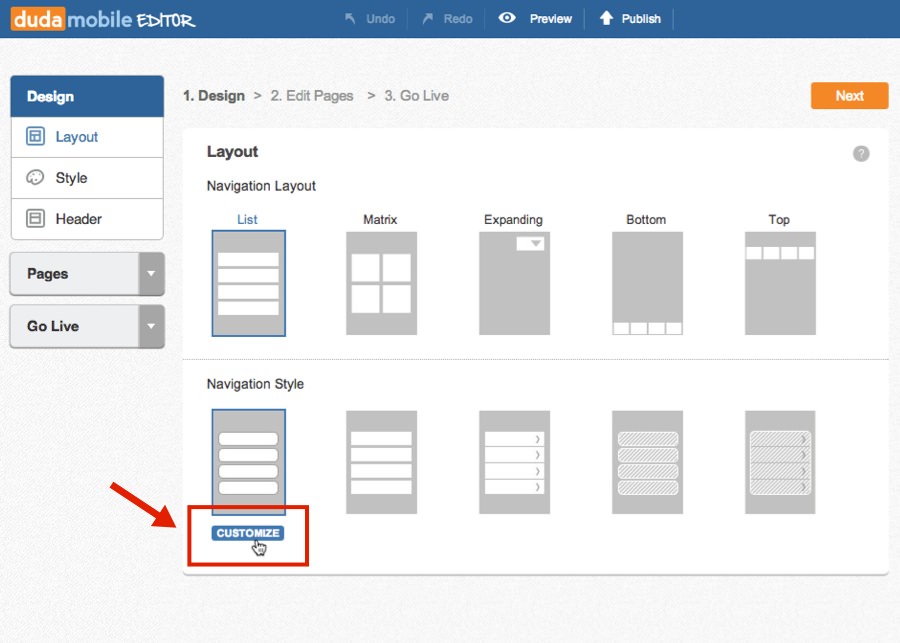Select Layout in the Design menu
Viewport: 900px width, 643px height.
point(87,137)
